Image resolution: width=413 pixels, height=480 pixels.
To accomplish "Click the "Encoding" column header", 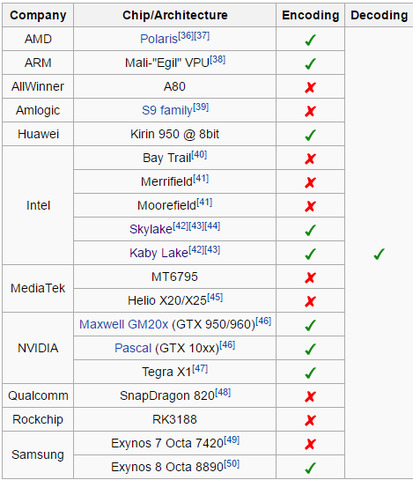I will click(x=310, y=15).
